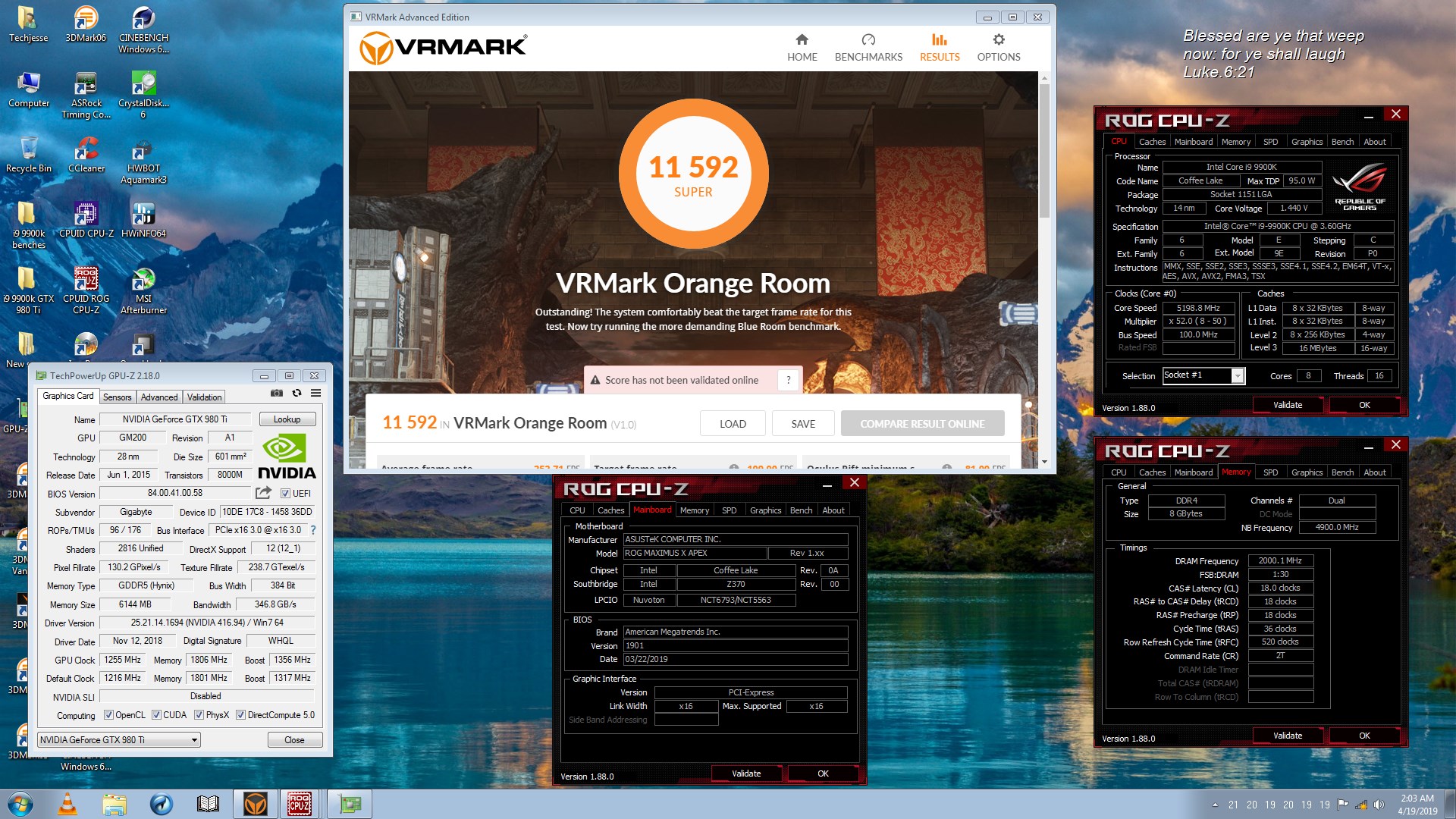
Task: Toggle the OpenCL checkbox in GPU-Z
Action: [x=108, y=715]
